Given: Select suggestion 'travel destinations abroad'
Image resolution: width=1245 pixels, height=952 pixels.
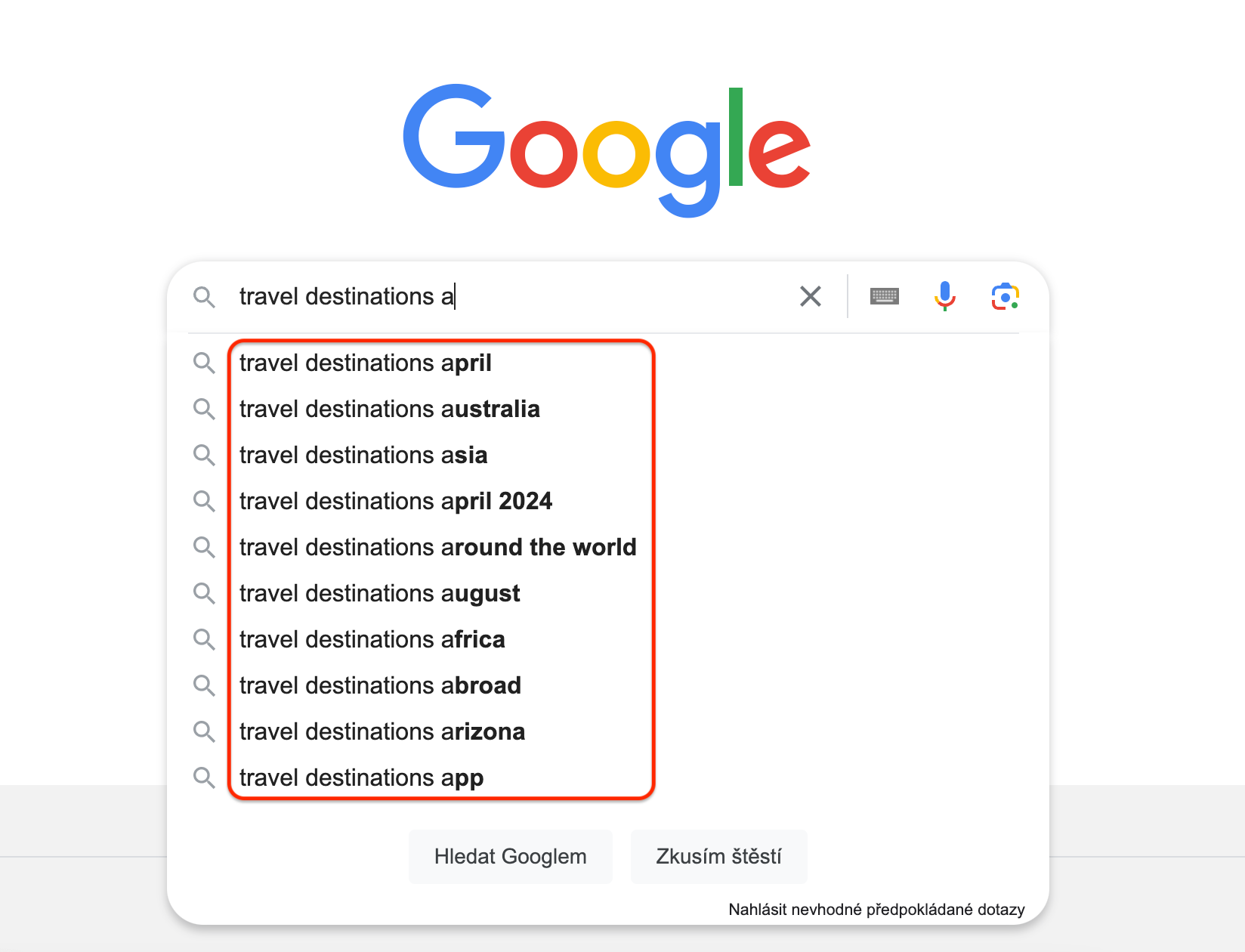Looking at the screenshot, I should coord(380,685).
